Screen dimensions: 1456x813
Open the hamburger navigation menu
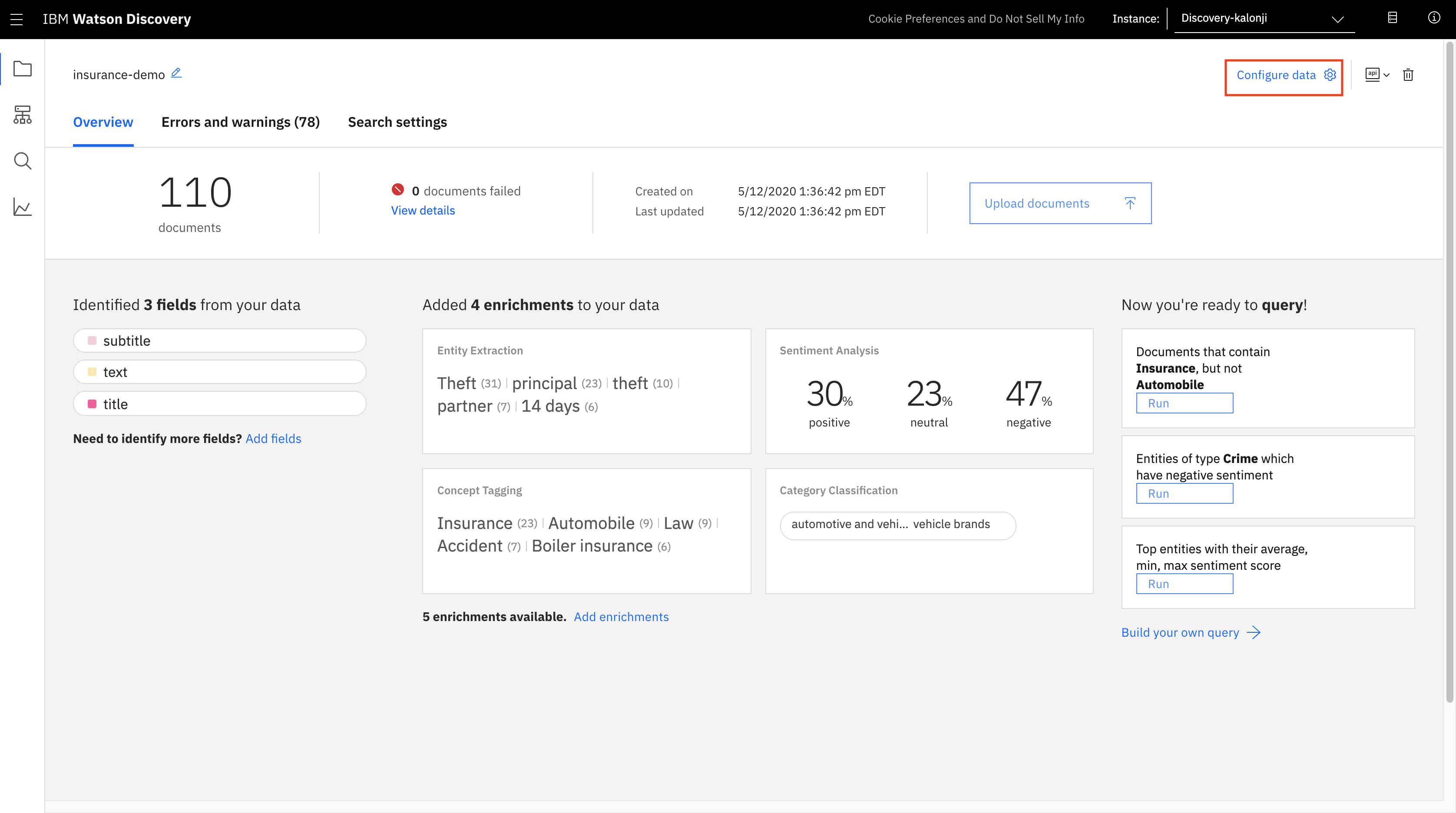click(17, 19)
